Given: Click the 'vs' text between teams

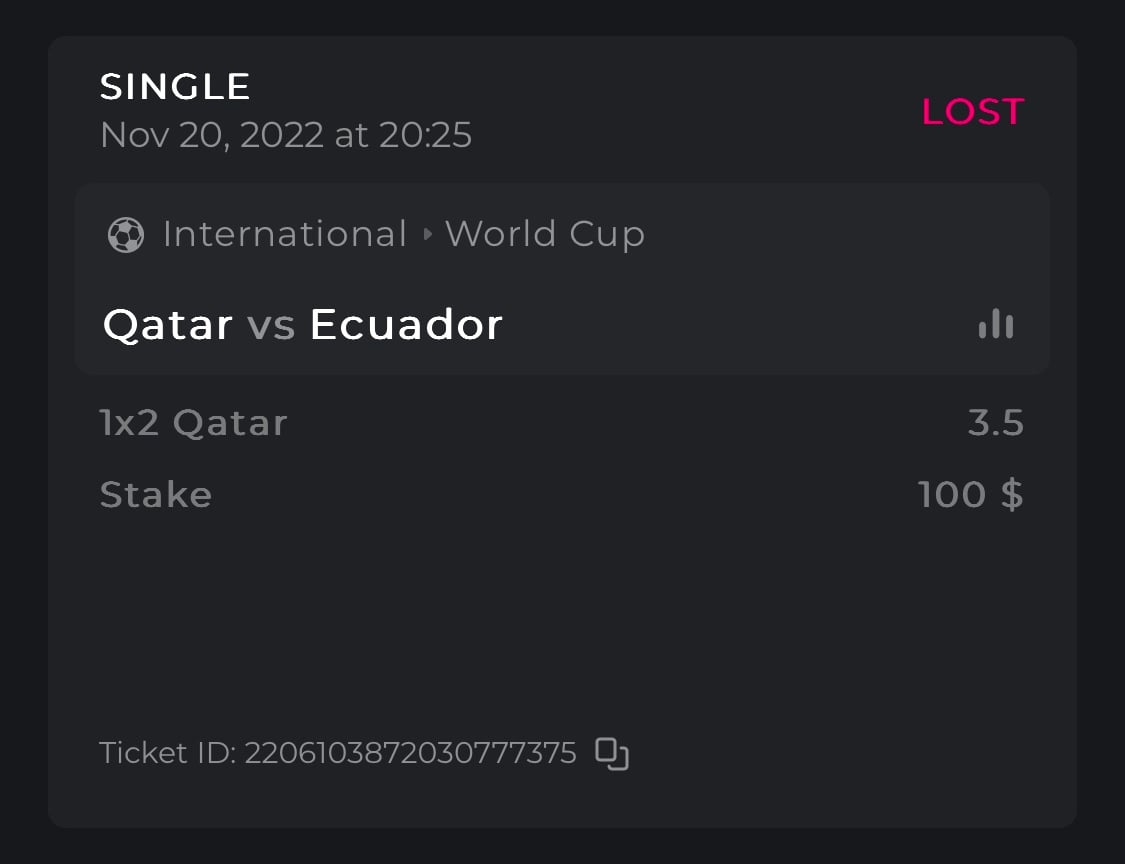Looking at the screenshot, I should tap(271, 325).
